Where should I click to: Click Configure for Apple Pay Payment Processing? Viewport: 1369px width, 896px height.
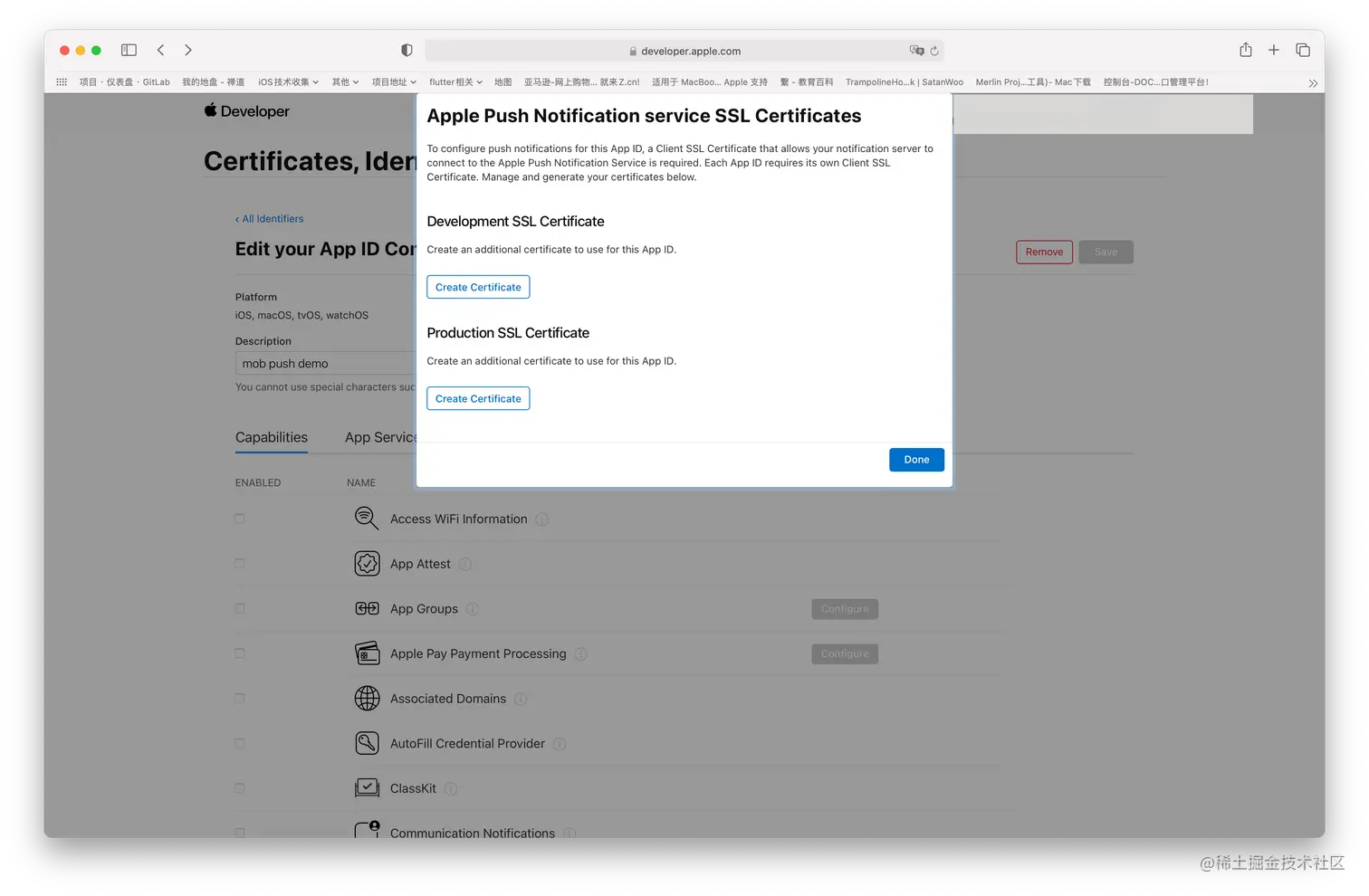click(845, 653)
